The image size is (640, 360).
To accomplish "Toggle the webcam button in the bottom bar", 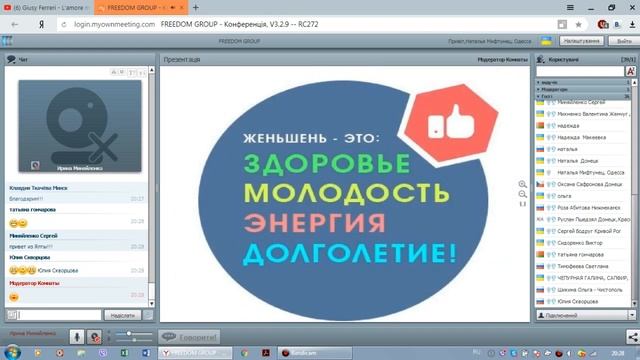I will click(x=94, y=337).
